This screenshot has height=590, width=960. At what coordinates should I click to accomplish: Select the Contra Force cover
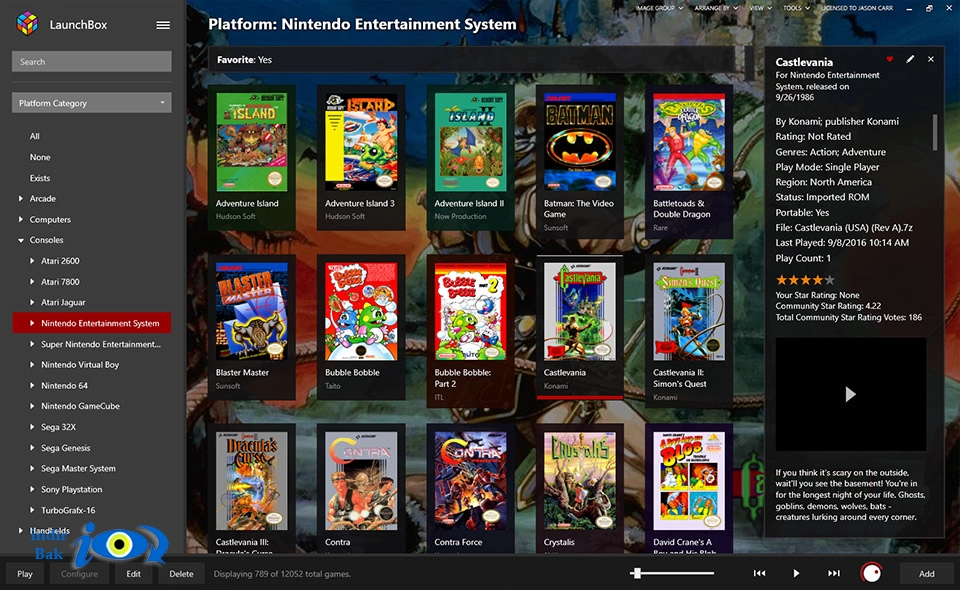pos(470,481)
